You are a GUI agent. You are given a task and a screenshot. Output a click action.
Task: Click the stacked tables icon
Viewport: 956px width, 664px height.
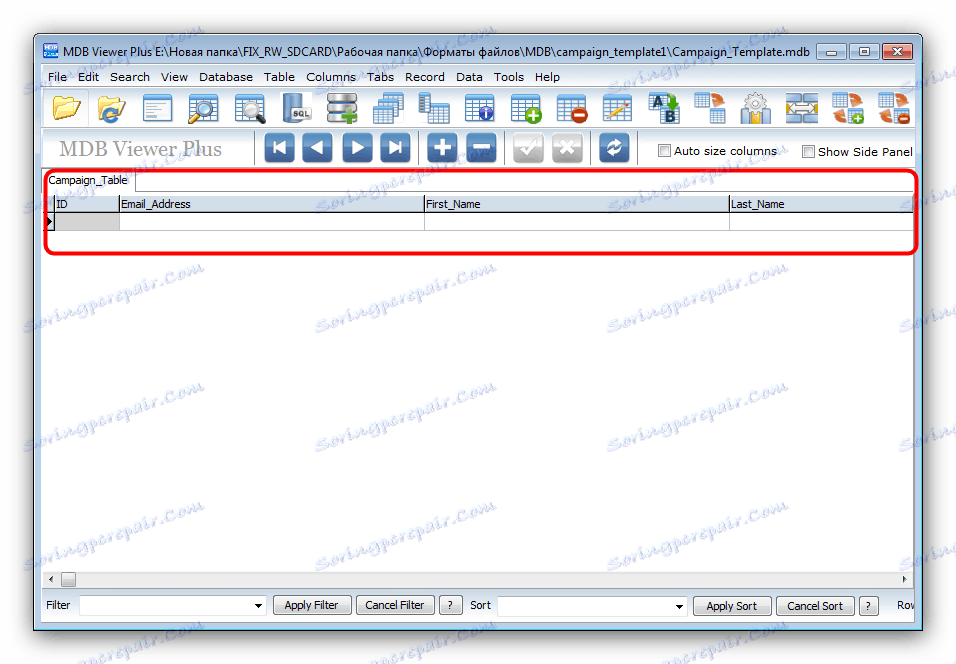pyautogui.click(x=388, y=109)
